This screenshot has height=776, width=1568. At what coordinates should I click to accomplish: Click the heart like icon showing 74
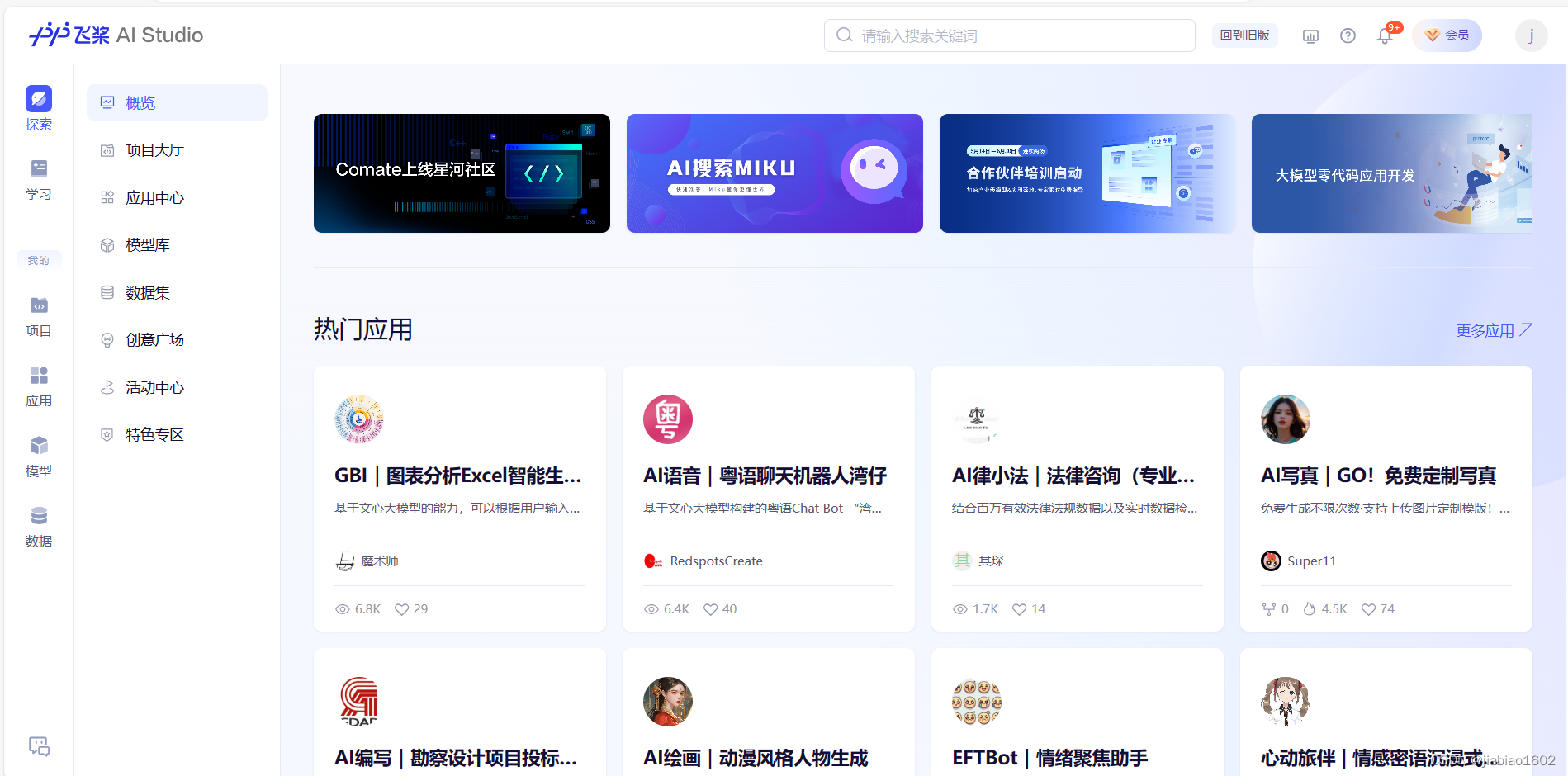1368,609
